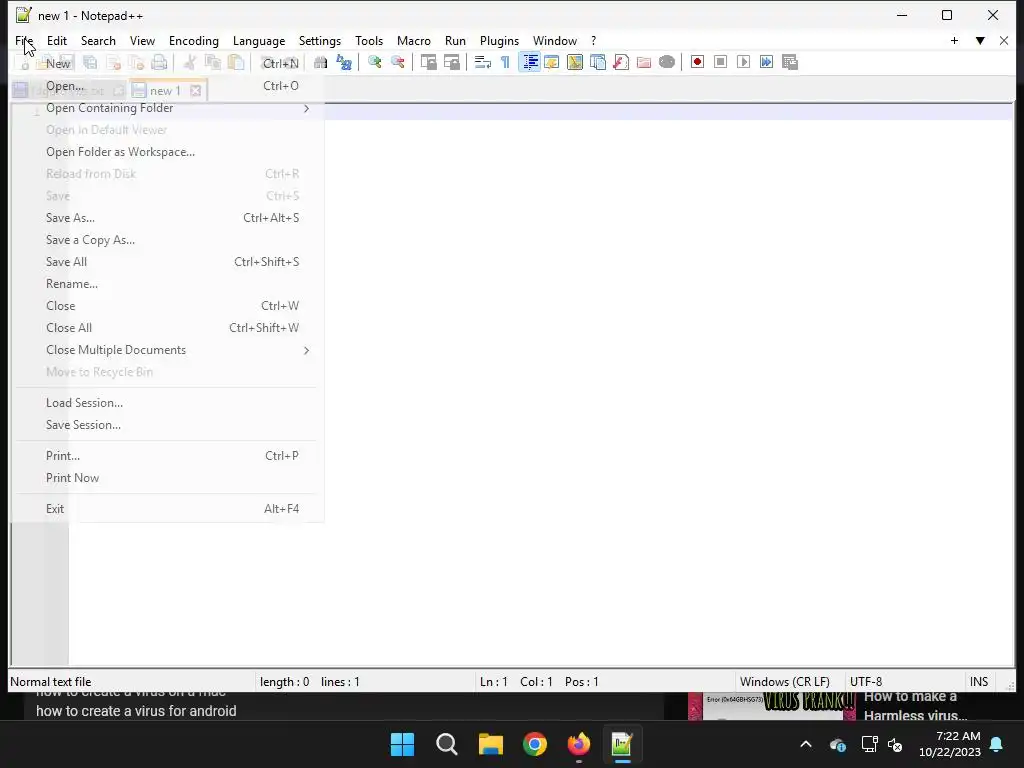The height and width of the screenshot is (768, 1024).
Task: Toggle the Monitoring (tail -f) eye icon
Action: point(667,62)
